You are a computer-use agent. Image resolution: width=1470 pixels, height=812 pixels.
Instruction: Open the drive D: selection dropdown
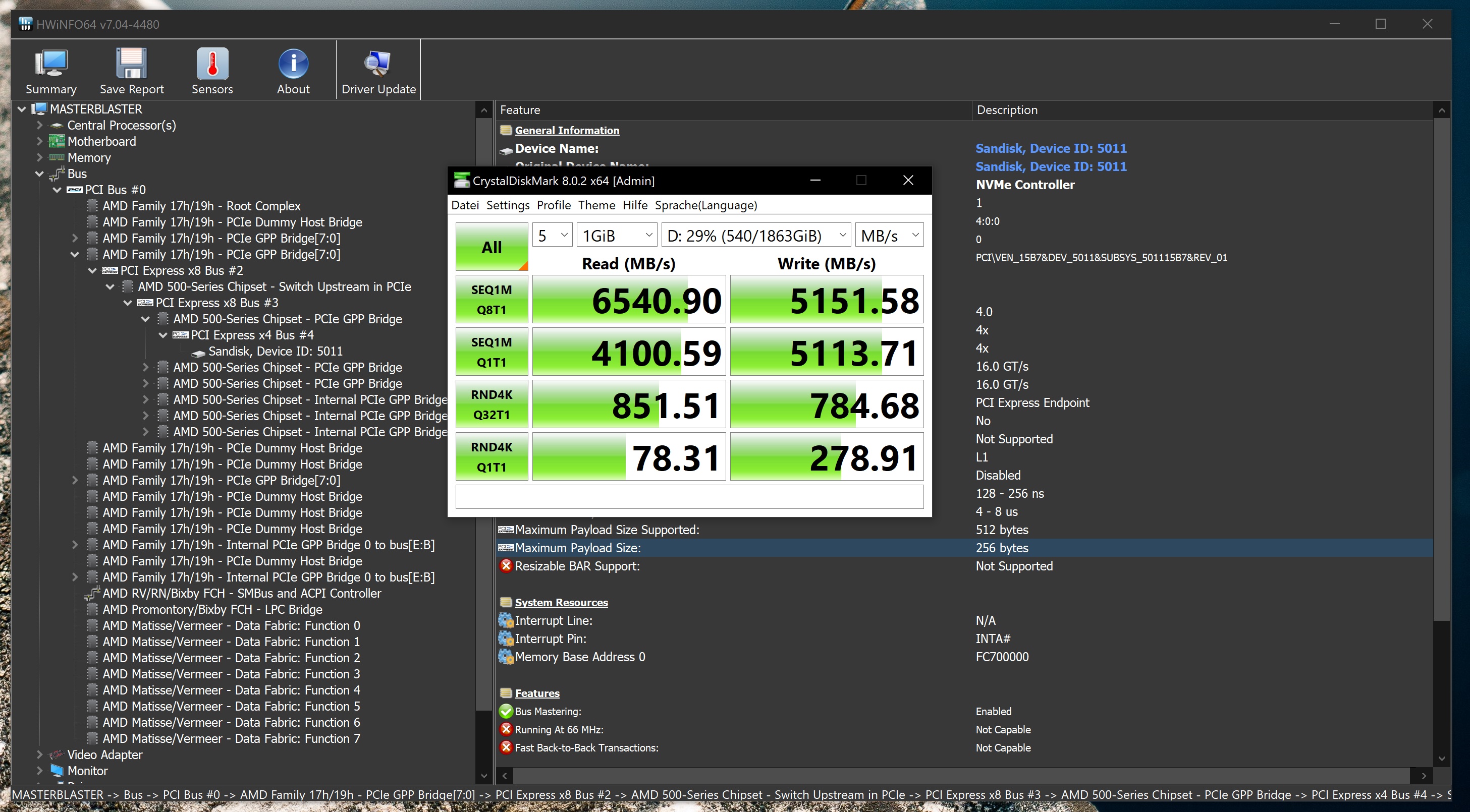pos(755,236)
